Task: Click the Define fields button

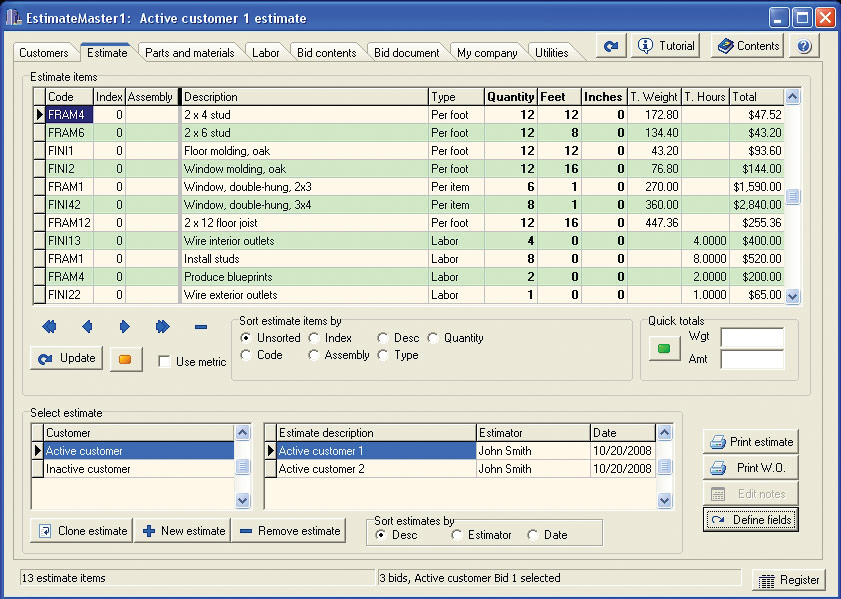Action: 750,520
